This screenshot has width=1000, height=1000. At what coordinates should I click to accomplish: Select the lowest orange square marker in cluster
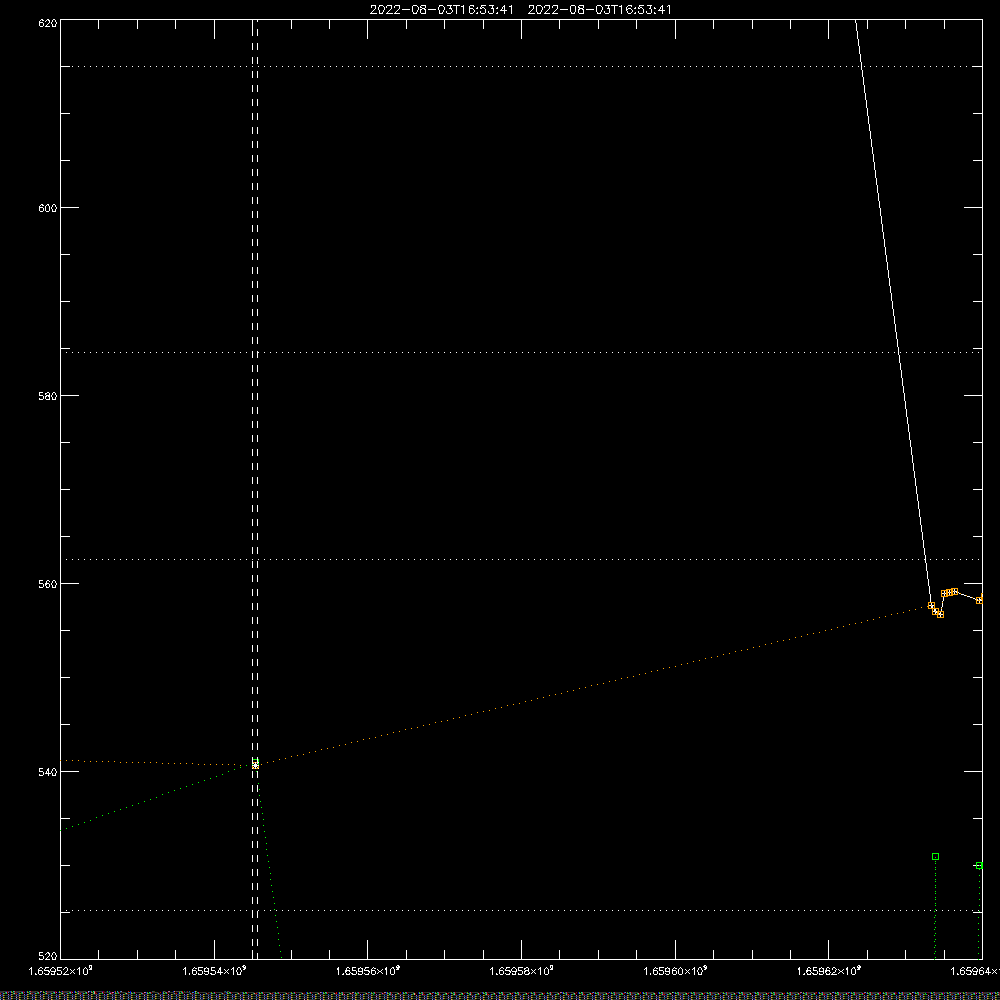pyautogui.click(x=940, y=614)
